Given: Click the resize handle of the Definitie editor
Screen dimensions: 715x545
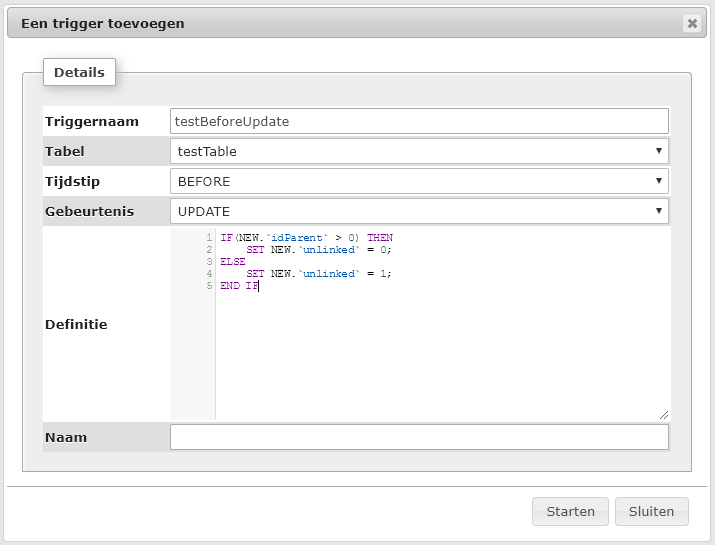Looking at the screenshot, I should [664, 415].
